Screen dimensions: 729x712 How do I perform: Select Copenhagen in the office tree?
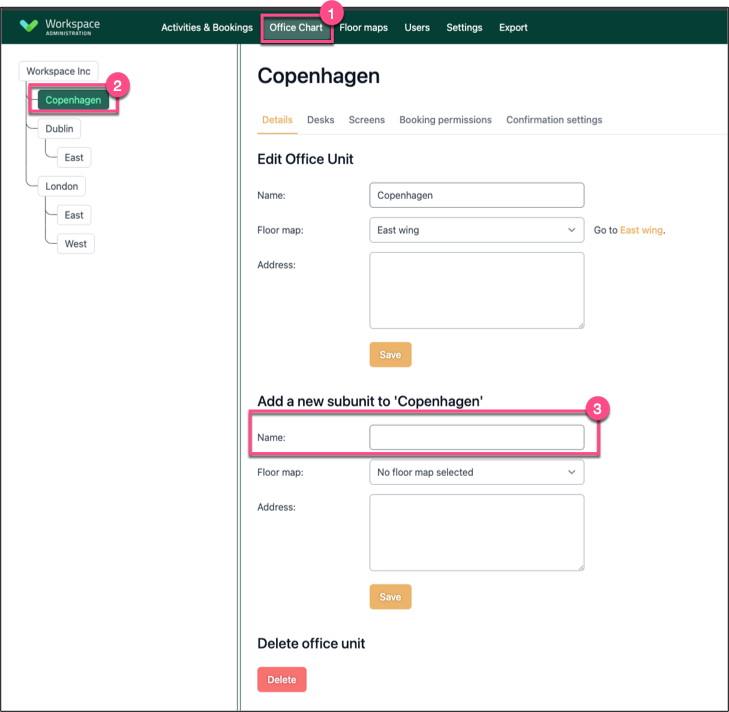tap(73, 100)
